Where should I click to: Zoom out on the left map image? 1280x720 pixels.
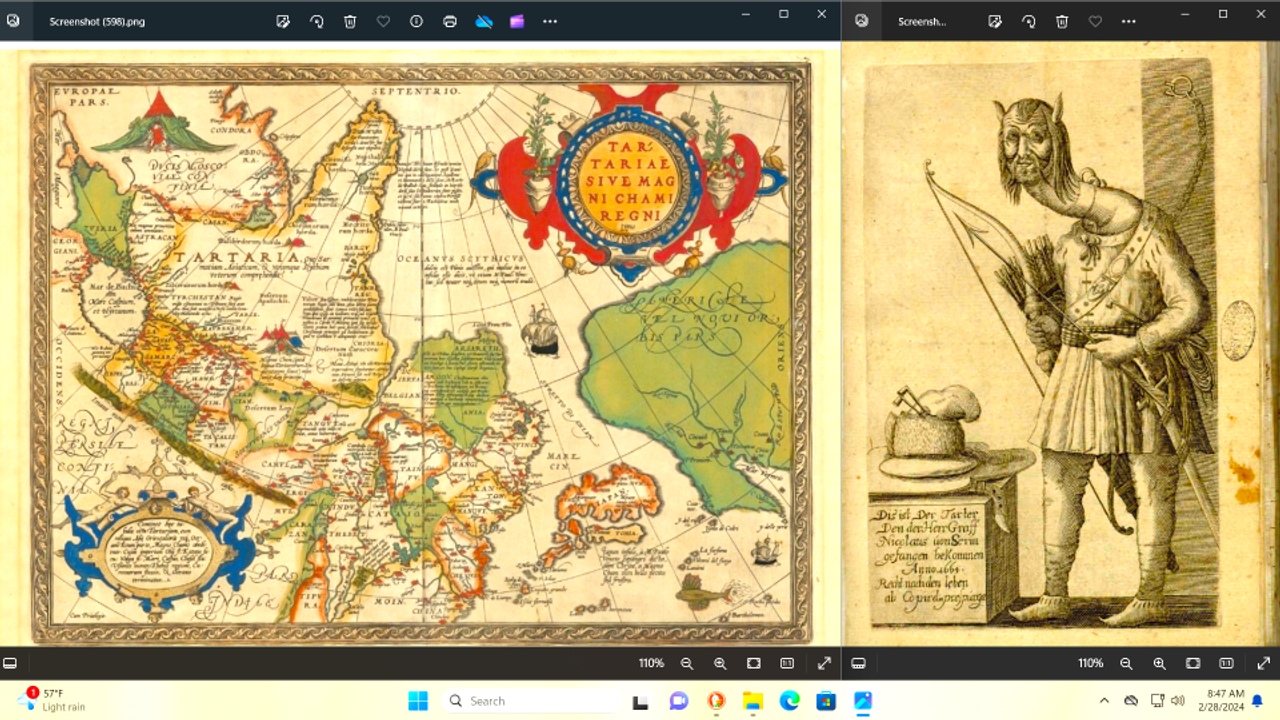pos(687,663)
